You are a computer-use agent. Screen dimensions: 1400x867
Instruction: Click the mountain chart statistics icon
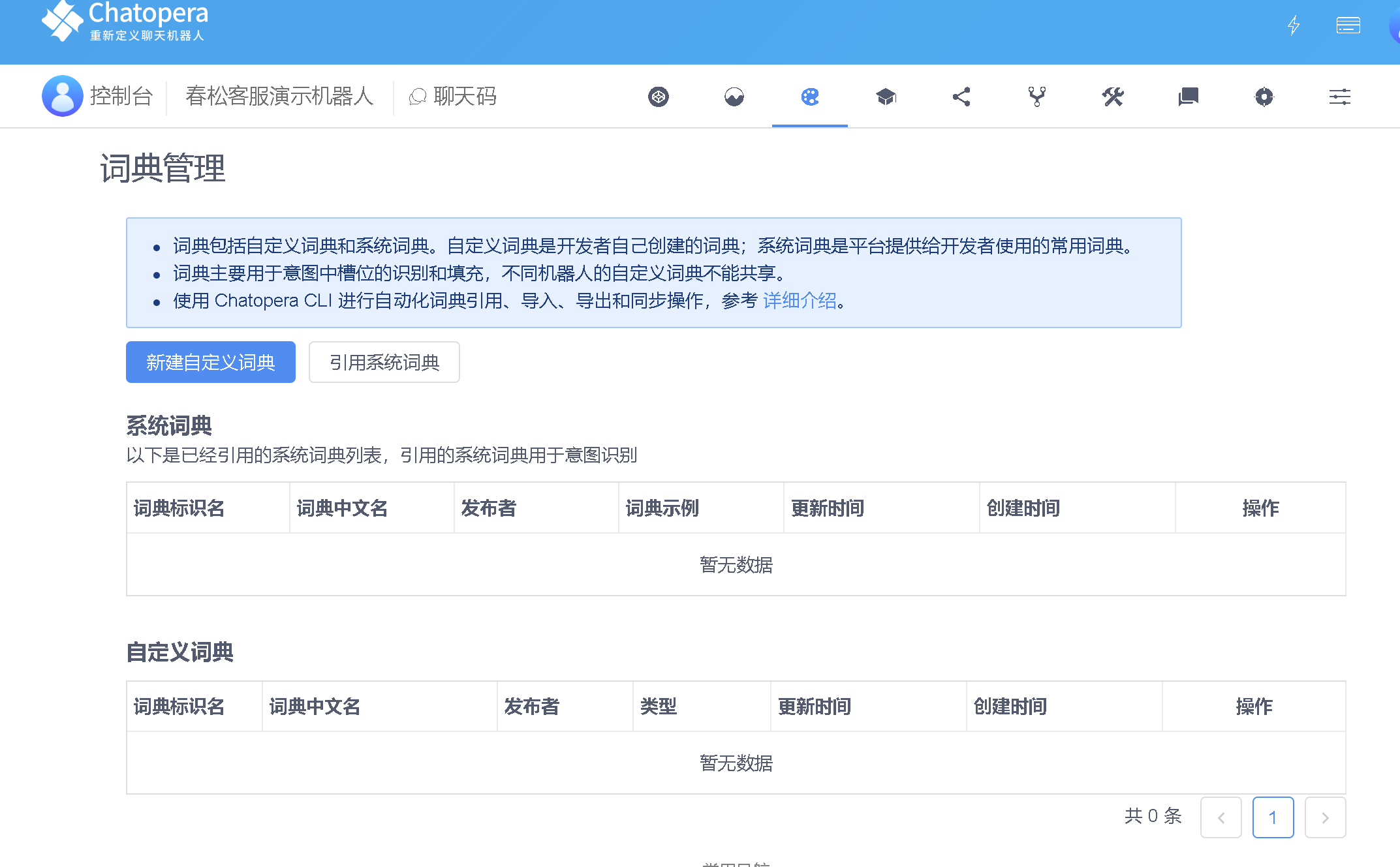pyautogui.click(x=734, y=97)
